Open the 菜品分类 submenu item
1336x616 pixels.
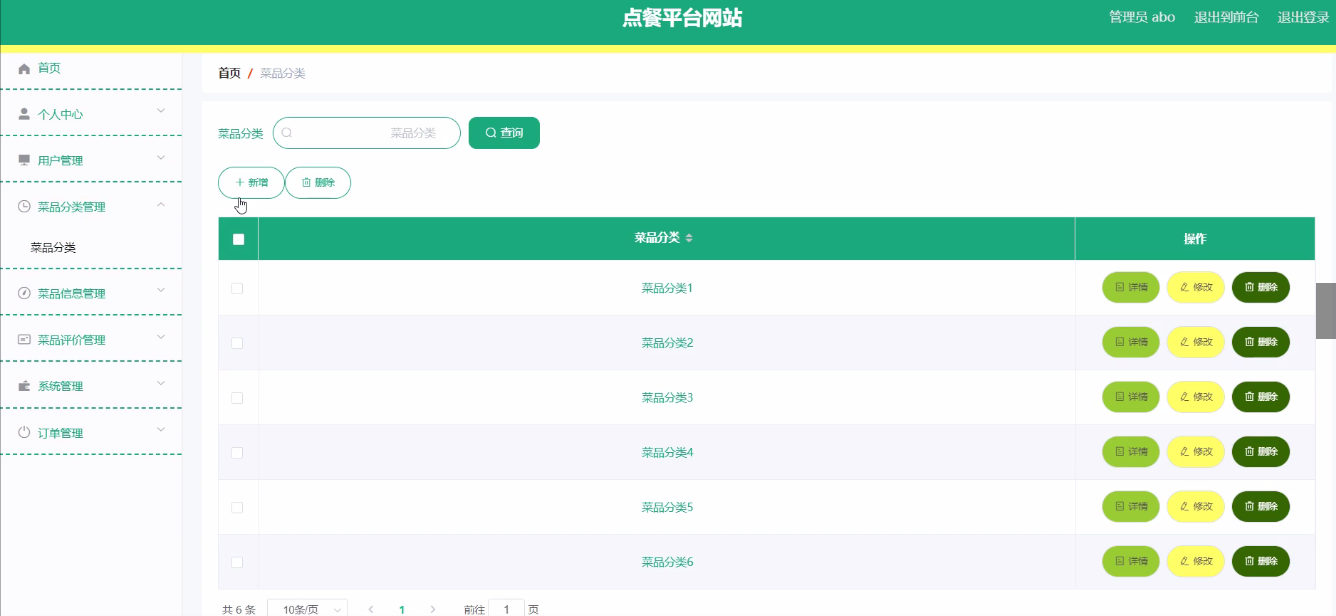54,248
